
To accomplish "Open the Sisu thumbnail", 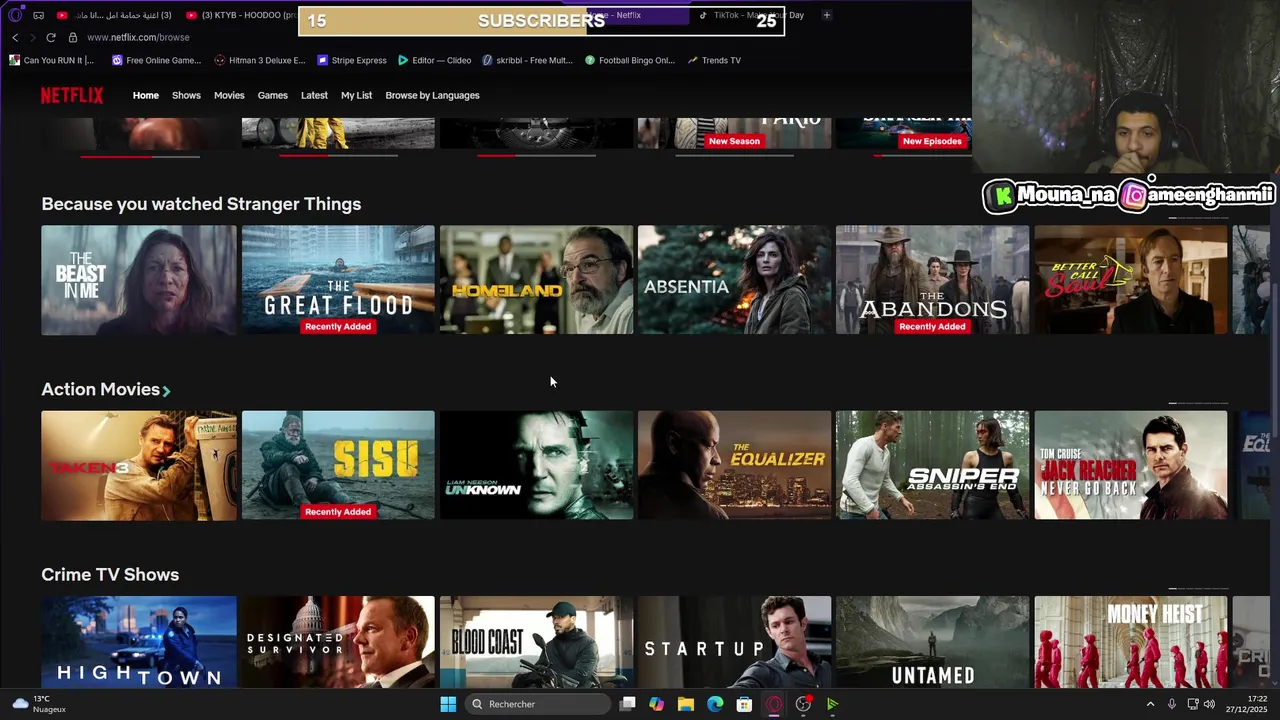I will click(338, 465).
